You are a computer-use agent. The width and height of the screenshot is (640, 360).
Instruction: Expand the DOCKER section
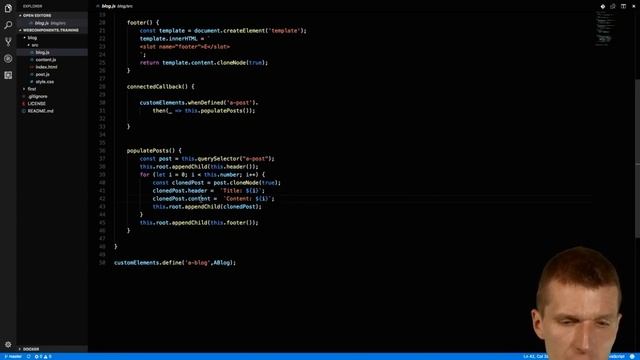52,349
